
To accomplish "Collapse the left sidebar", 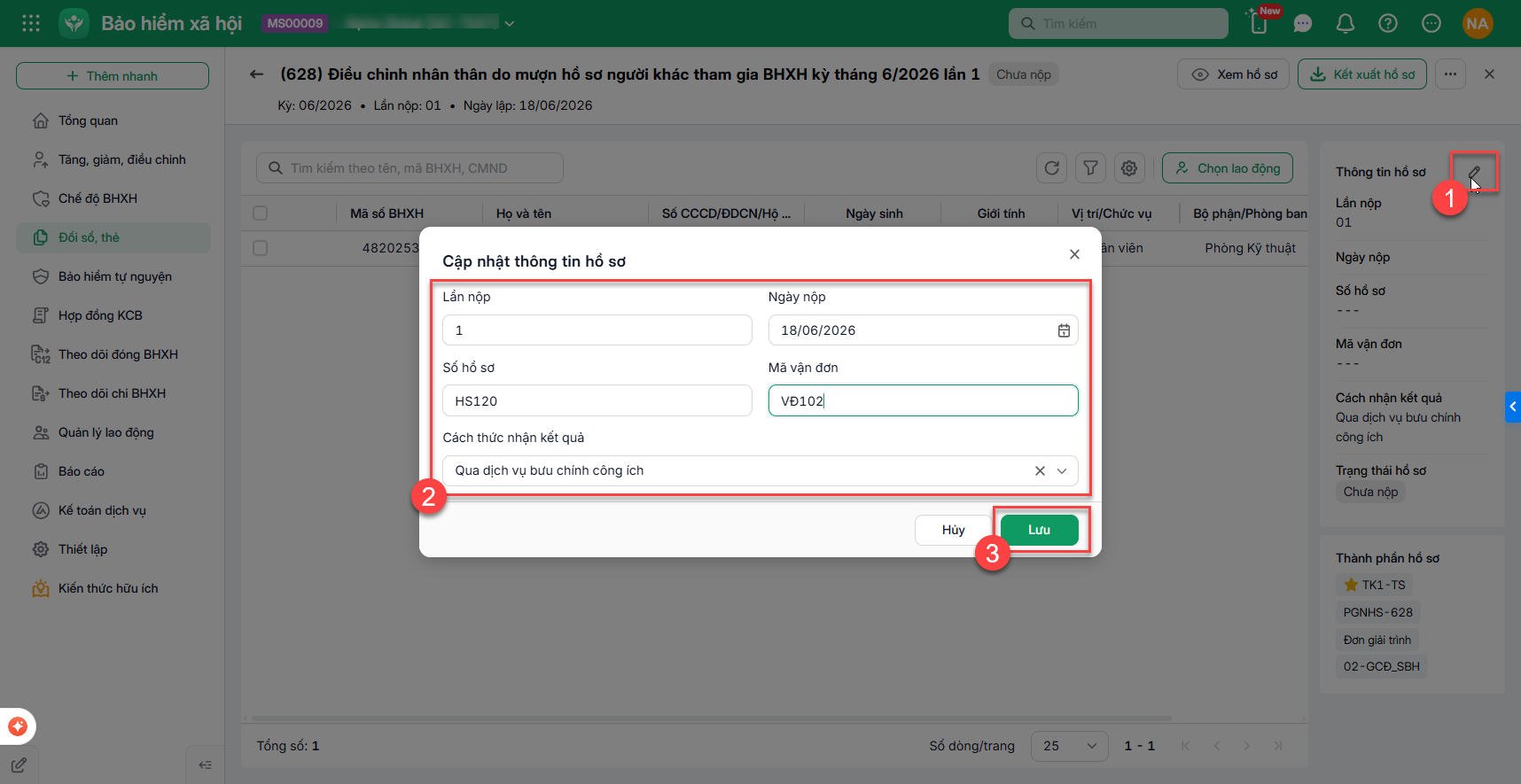I will coord(205,765).
